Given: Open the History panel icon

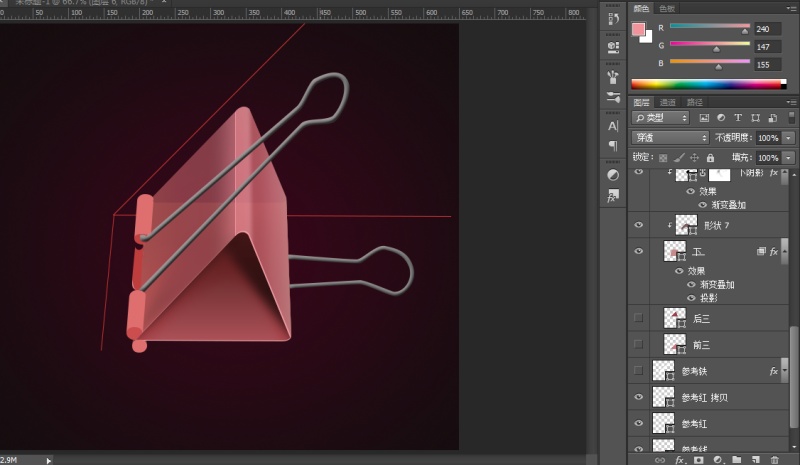Looking at the screenshot, I should pyautogui.click(x=613, y=19).
